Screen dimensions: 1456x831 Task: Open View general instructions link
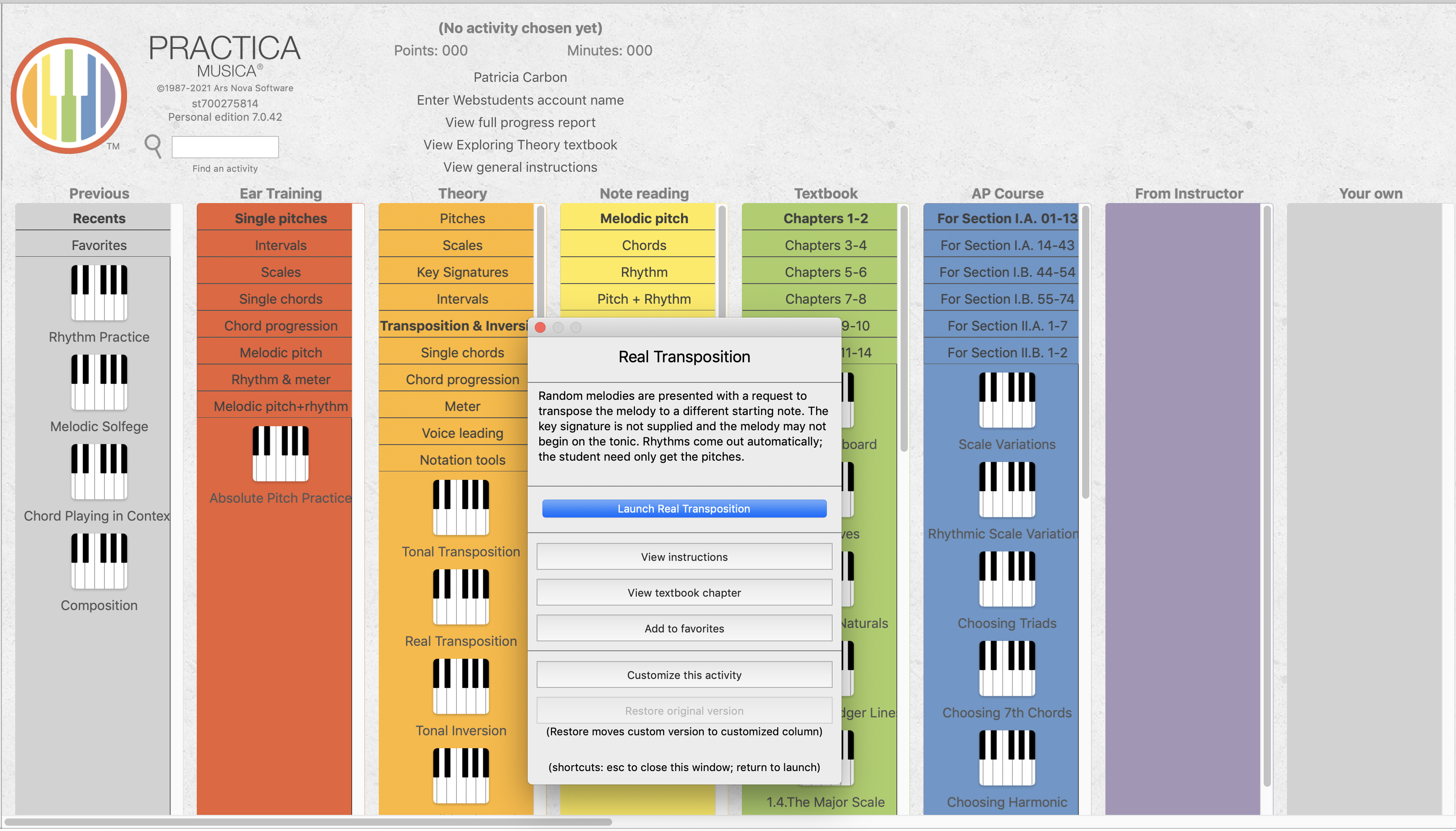[x=521, y=167]
